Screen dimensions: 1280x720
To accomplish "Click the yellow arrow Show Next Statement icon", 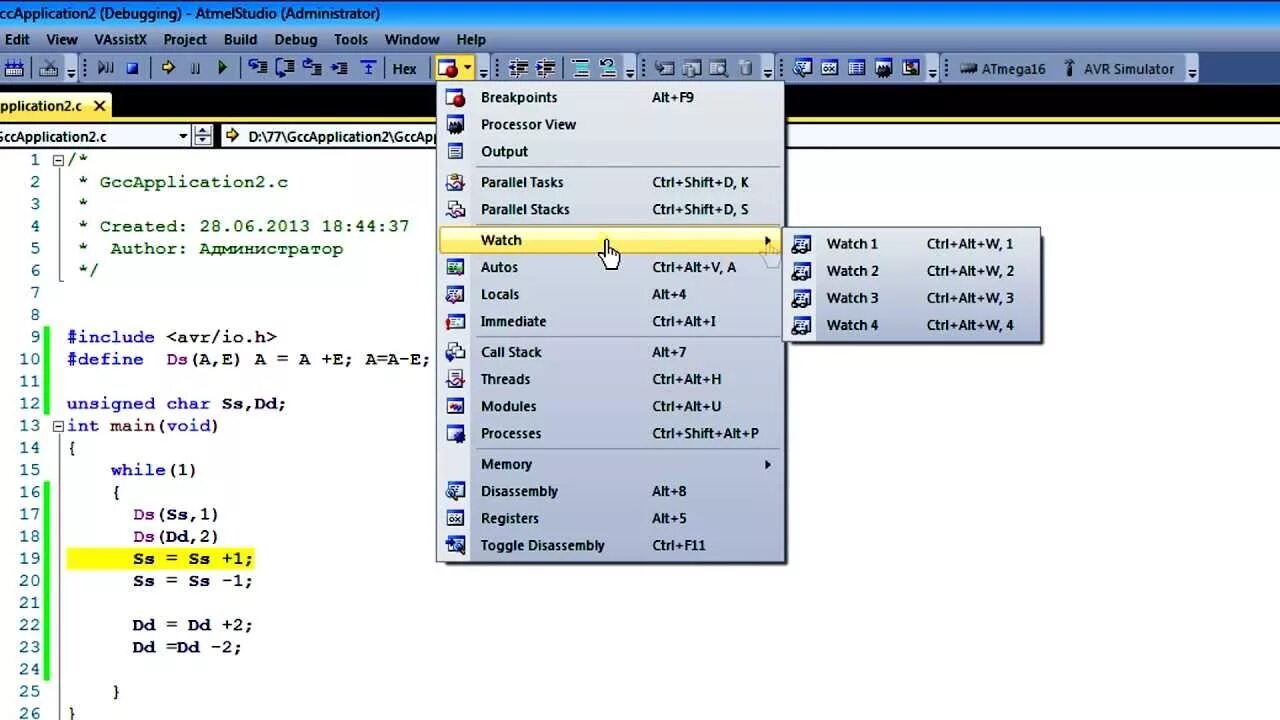I will (168, 68).
